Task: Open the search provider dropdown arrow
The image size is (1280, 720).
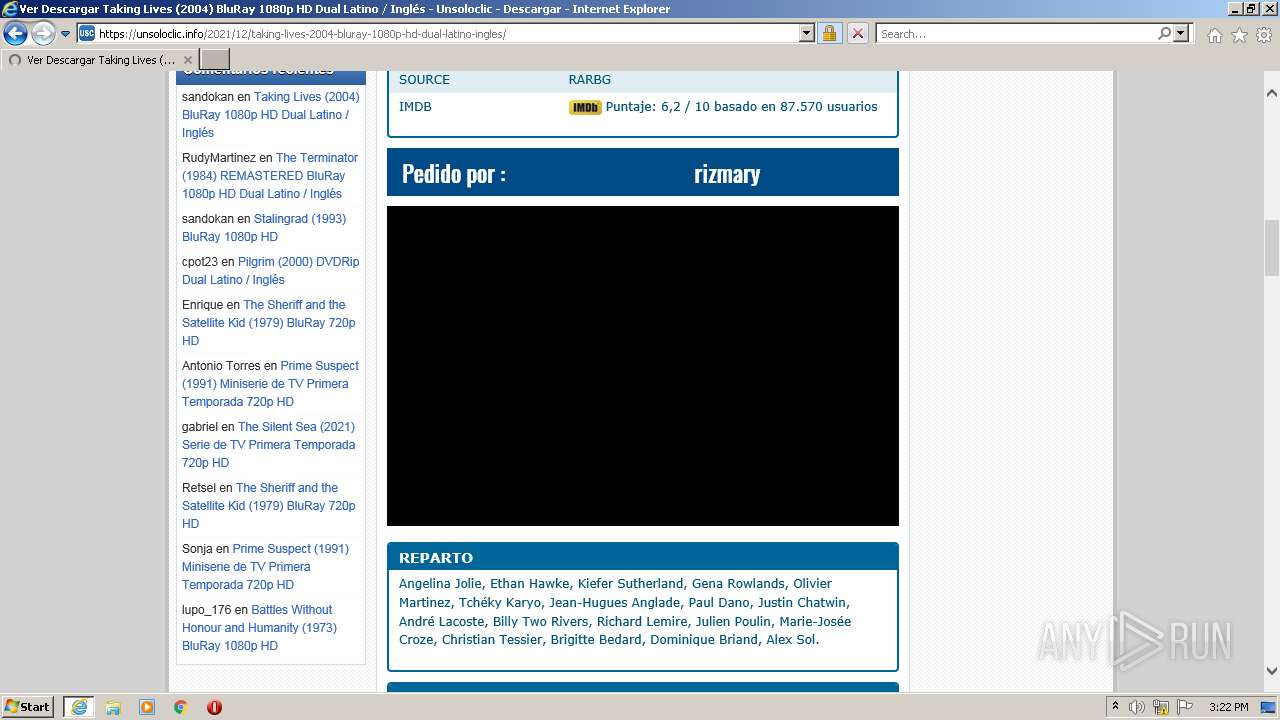Action: (1181, 33)
